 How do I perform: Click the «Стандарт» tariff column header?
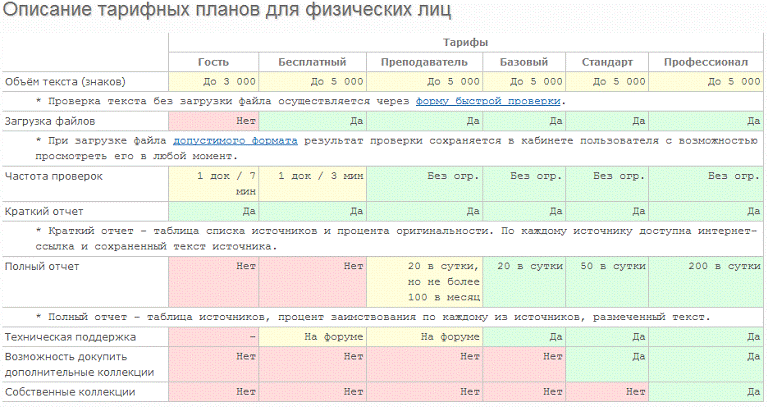pos(607,62)
